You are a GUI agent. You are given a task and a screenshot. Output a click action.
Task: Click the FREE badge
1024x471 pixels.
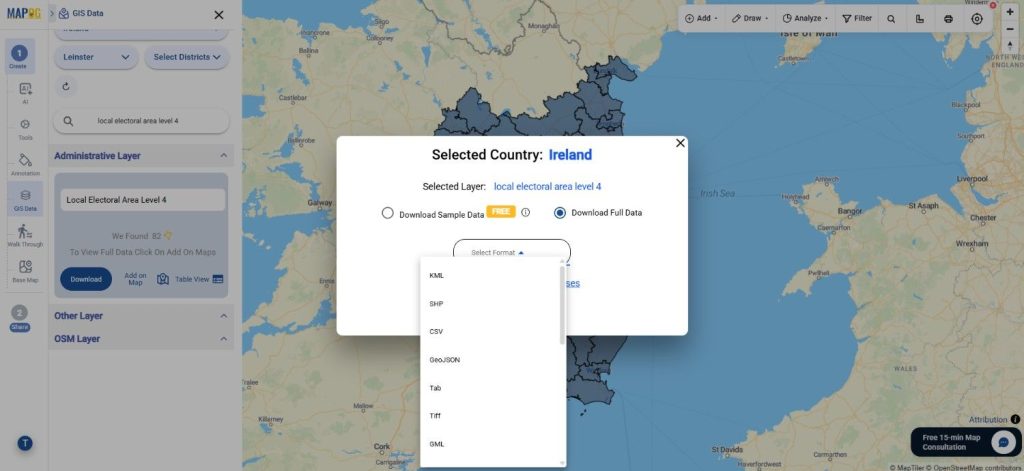(x=501, y=212)
